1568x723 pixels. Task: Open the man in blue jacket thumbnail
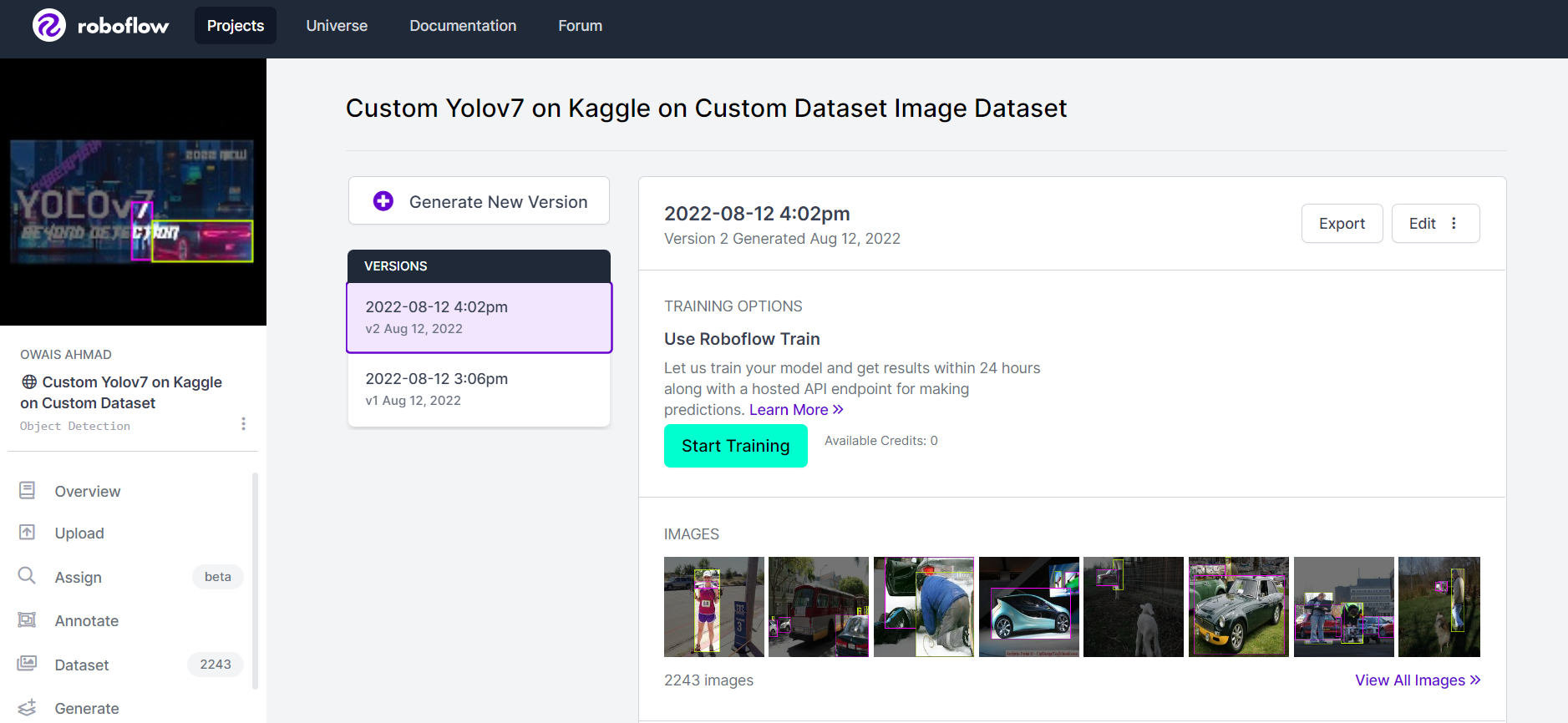point(924,607)
